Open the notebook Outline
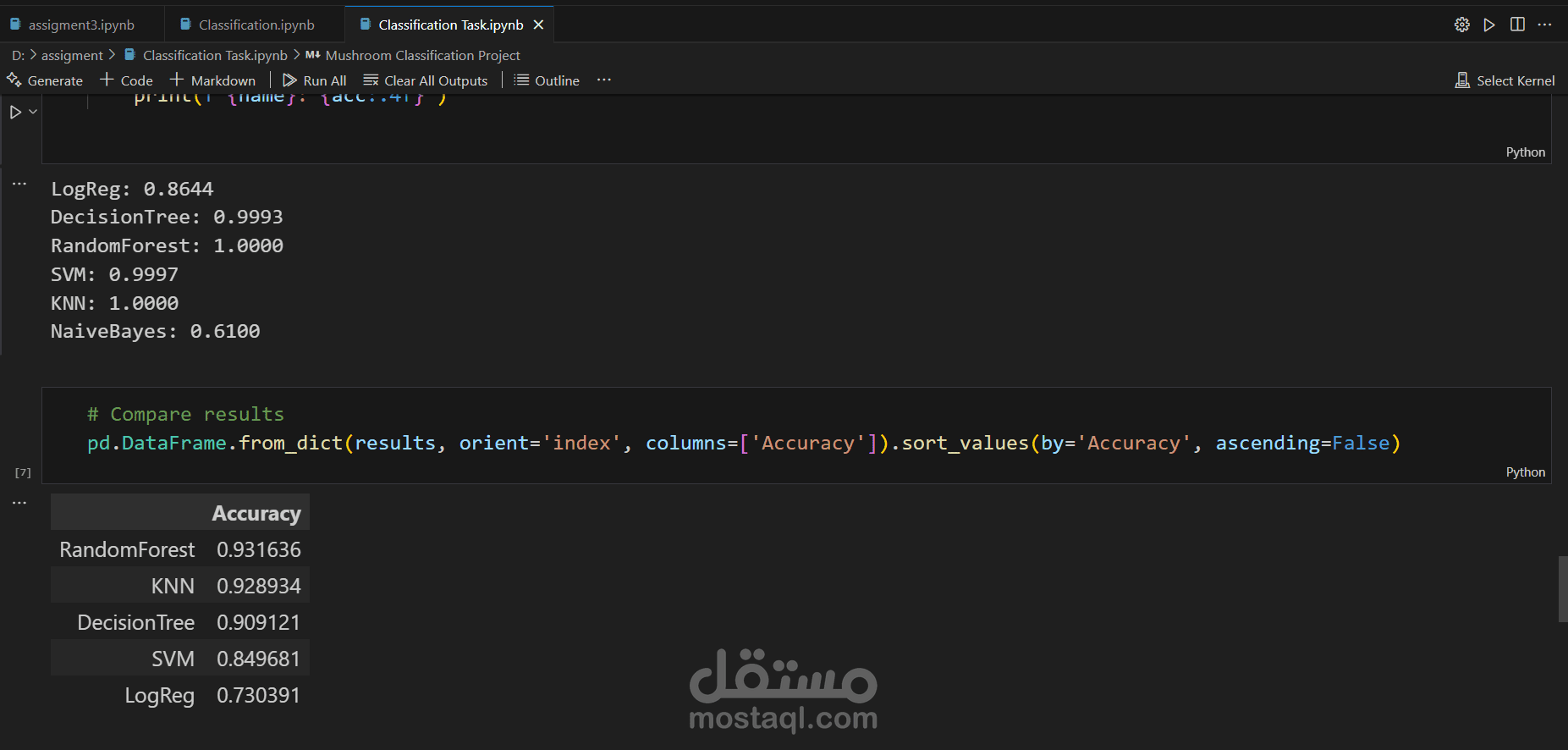Screen dimensions: 1568x750 tap(547, 80)
